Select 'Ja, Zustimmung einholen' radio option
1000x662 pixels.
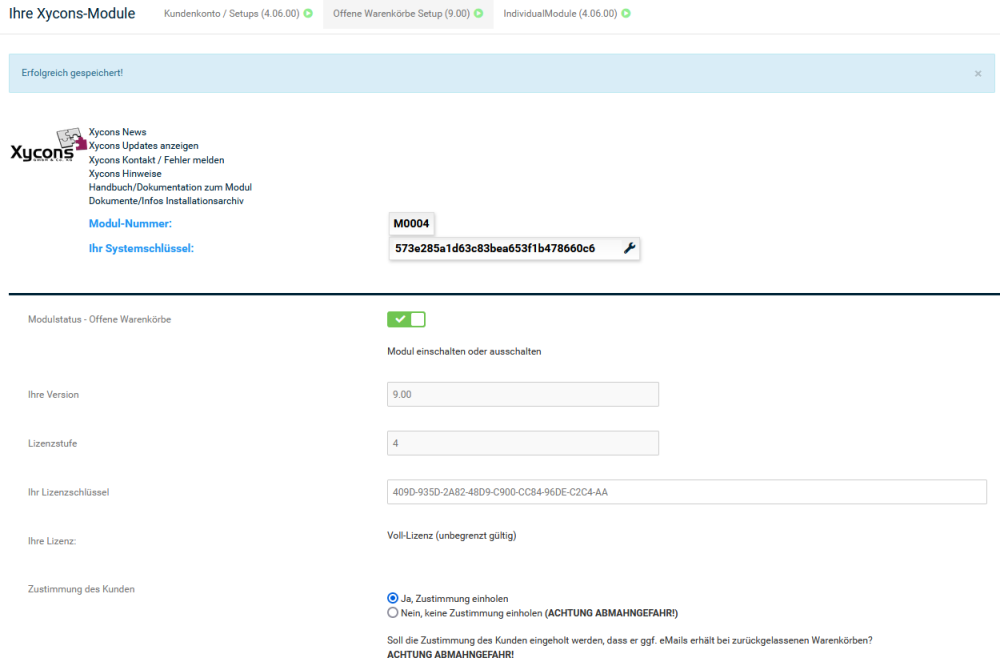[x=393, y=598]
